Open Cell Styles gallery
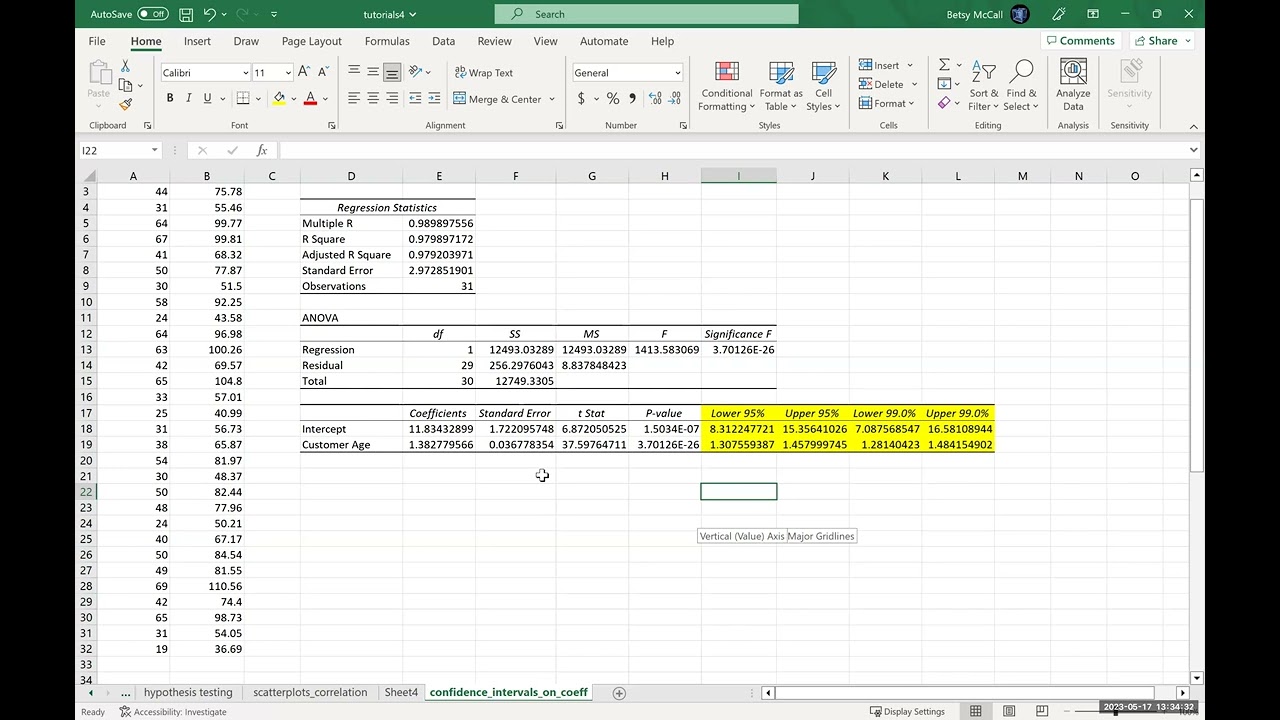The image size is (1280, 720). coord(823,86)
